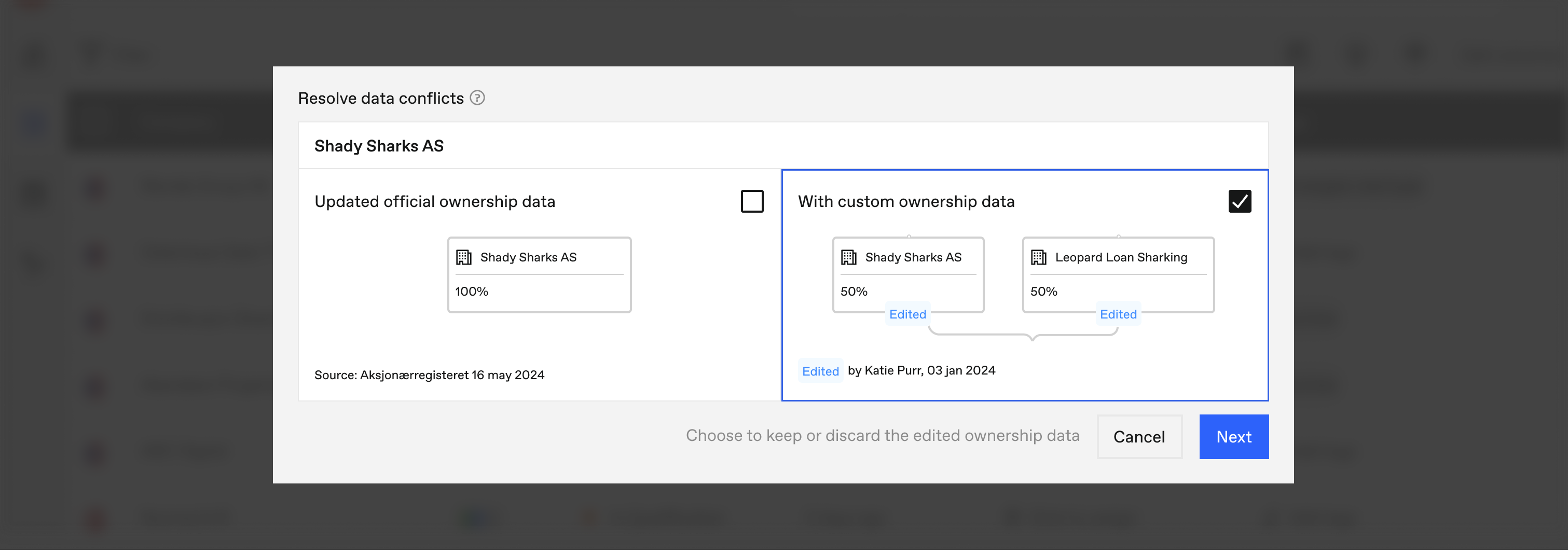This screenshot has width=1568, height=554.
Task: Select the 50% Shady Sharks AS card
Action: 907,275
